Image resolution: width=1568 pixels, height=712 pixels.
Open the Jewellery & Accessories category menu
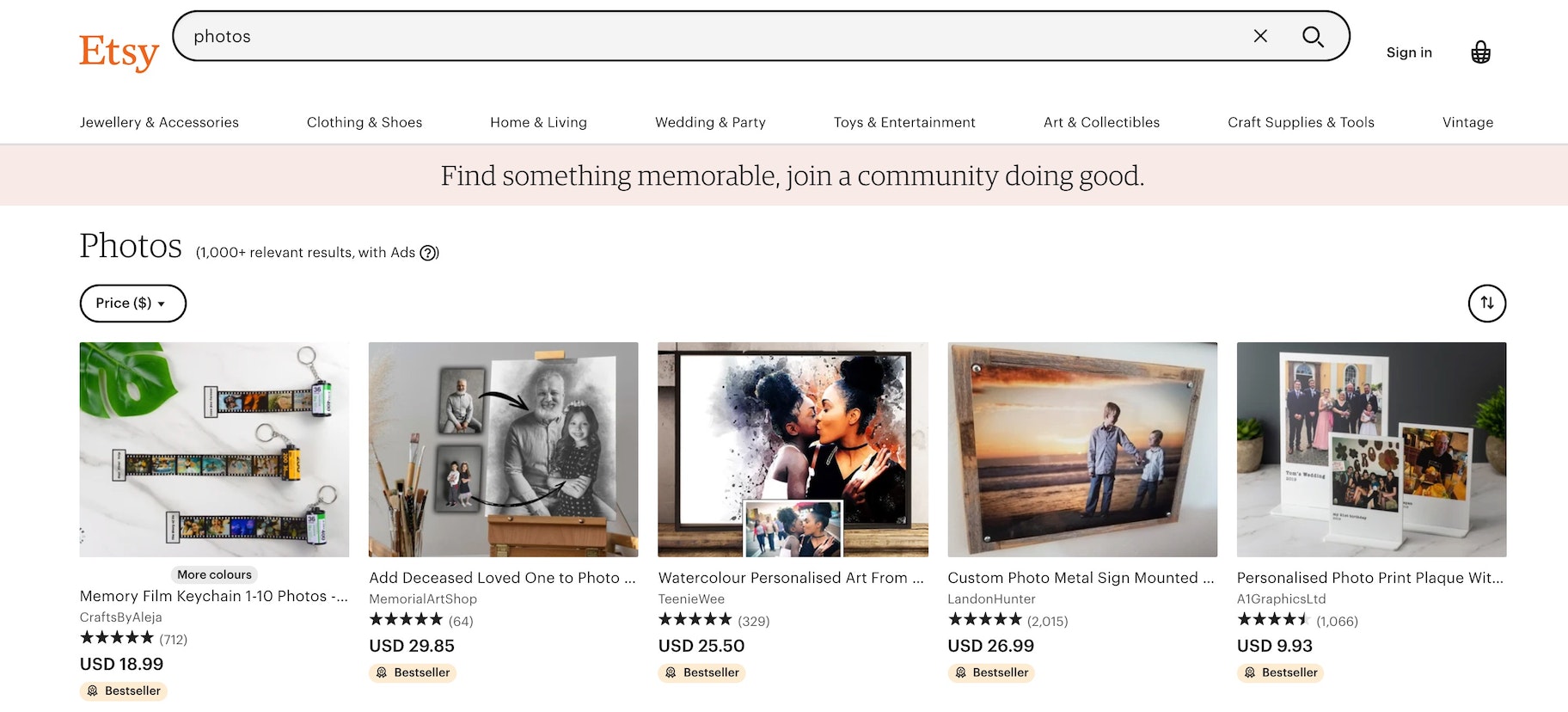159,122
